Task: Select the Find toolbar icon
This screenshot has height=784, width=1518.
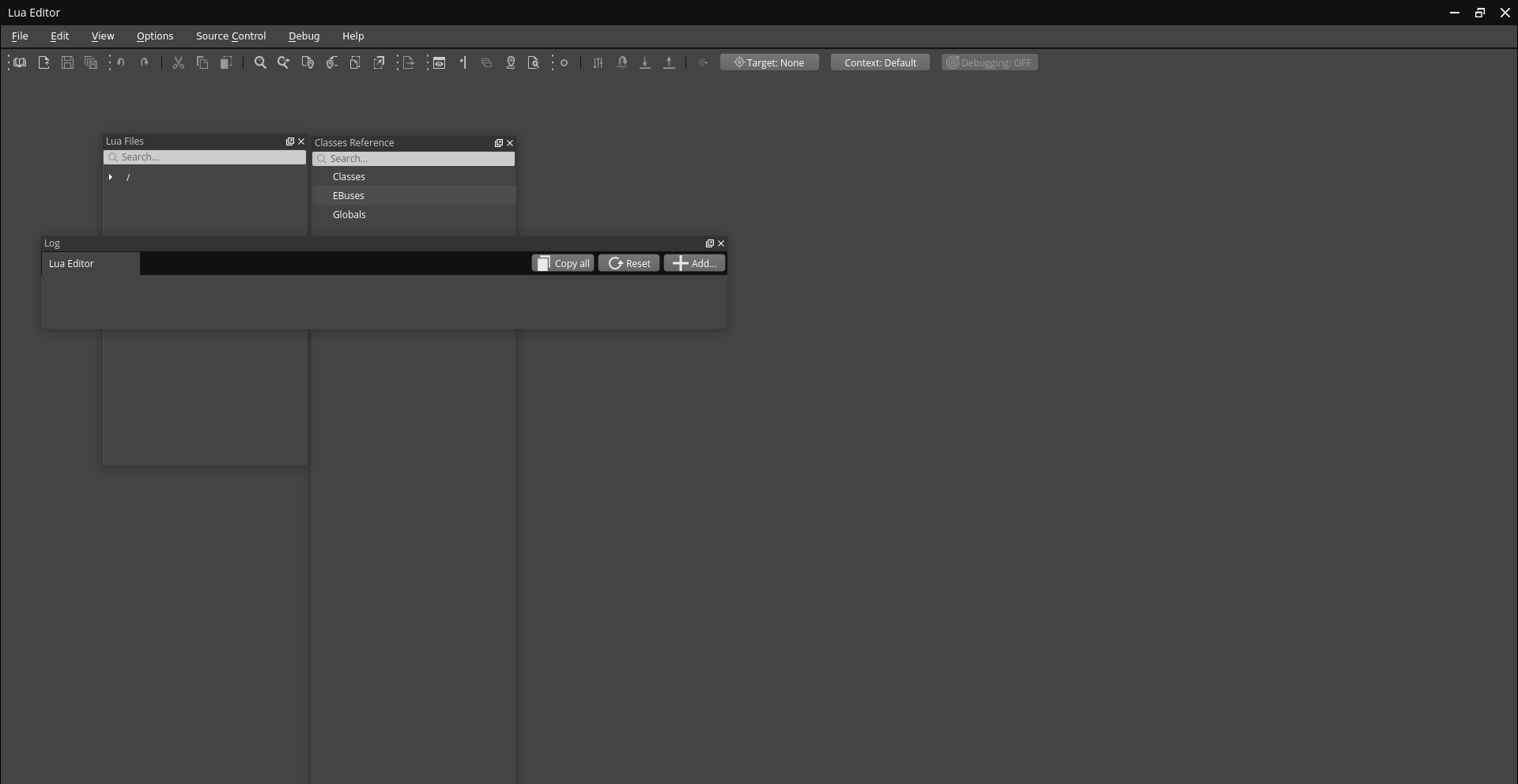Action: (260, 62)
